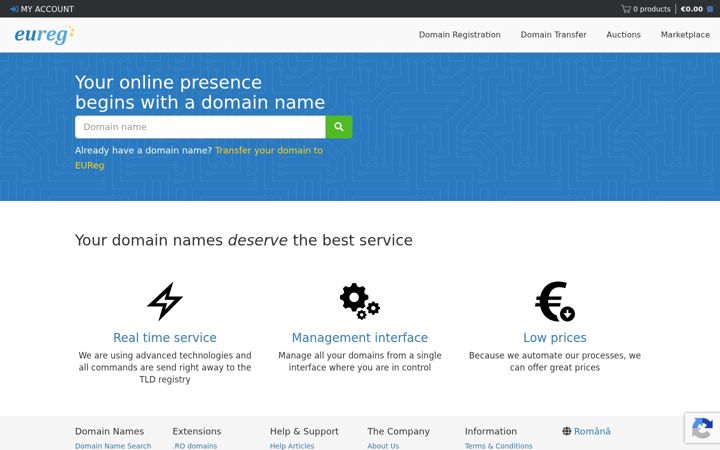This screenshot has height=450, width=720.
Task: Click the heading Your domain names deserve the best service
Action: (x=243, y=240)
